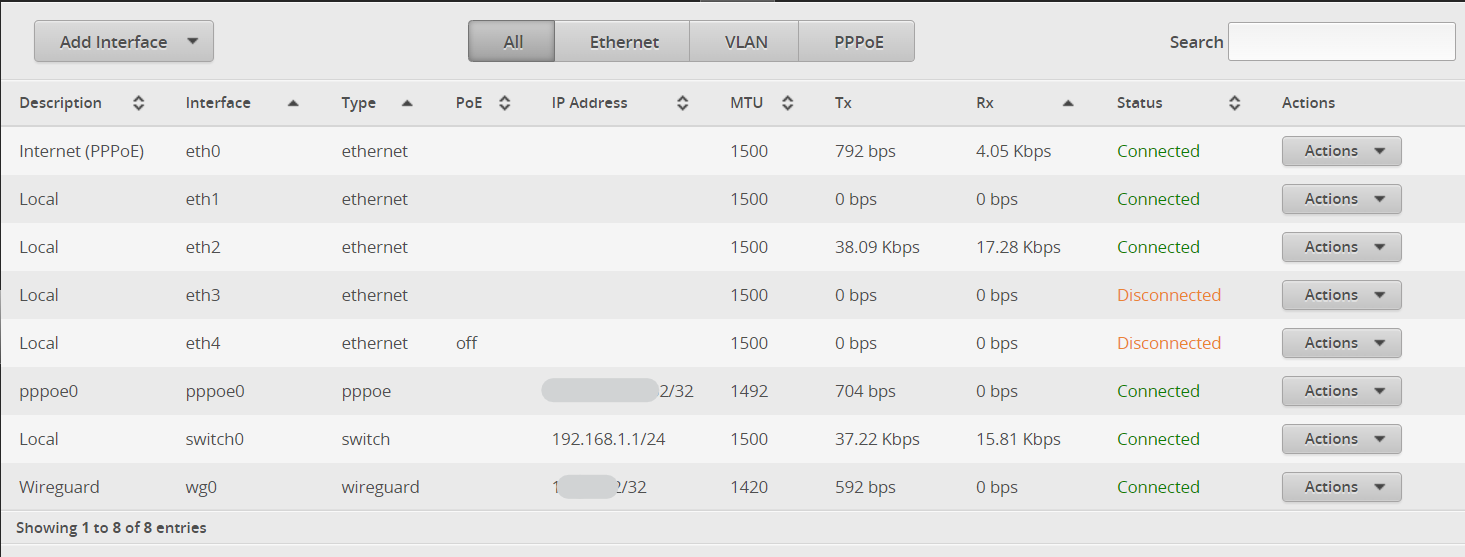Click Interface column sort arrow
The height and width of the screenshot is (557, 1465).
point(293,103)
